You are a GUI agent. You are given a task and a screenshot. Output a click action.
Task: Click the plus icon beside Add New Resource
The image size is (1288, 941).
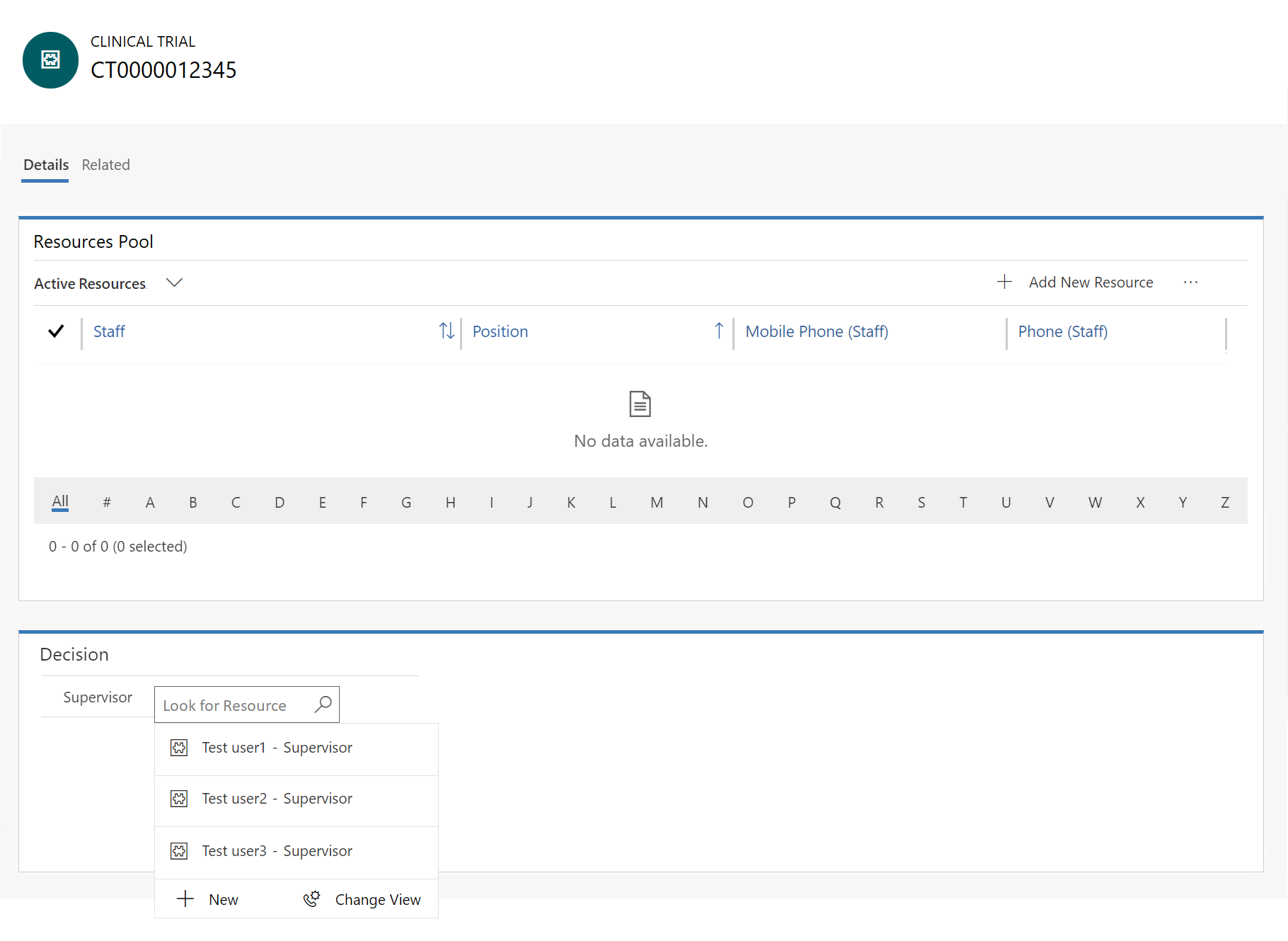click(x=1004, y=282)
